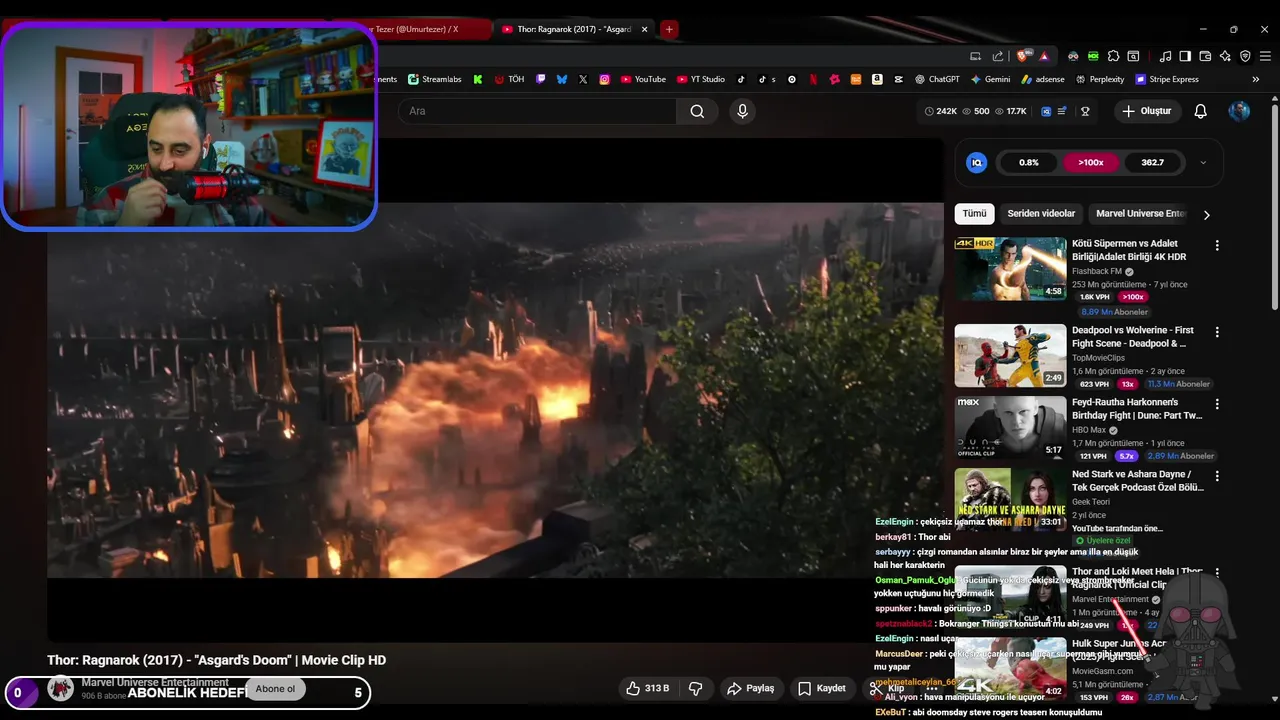The height and width of the screenshot is (720, 1280).
Task: Open the X bookmark icon
Action: tap(583, 79)
